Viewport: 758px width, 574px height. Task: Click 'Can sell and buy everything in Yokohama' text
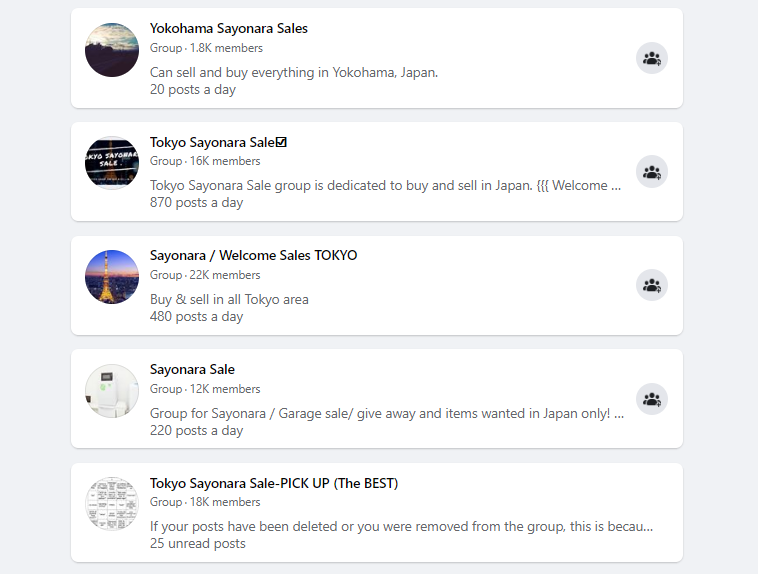[294, 72]
